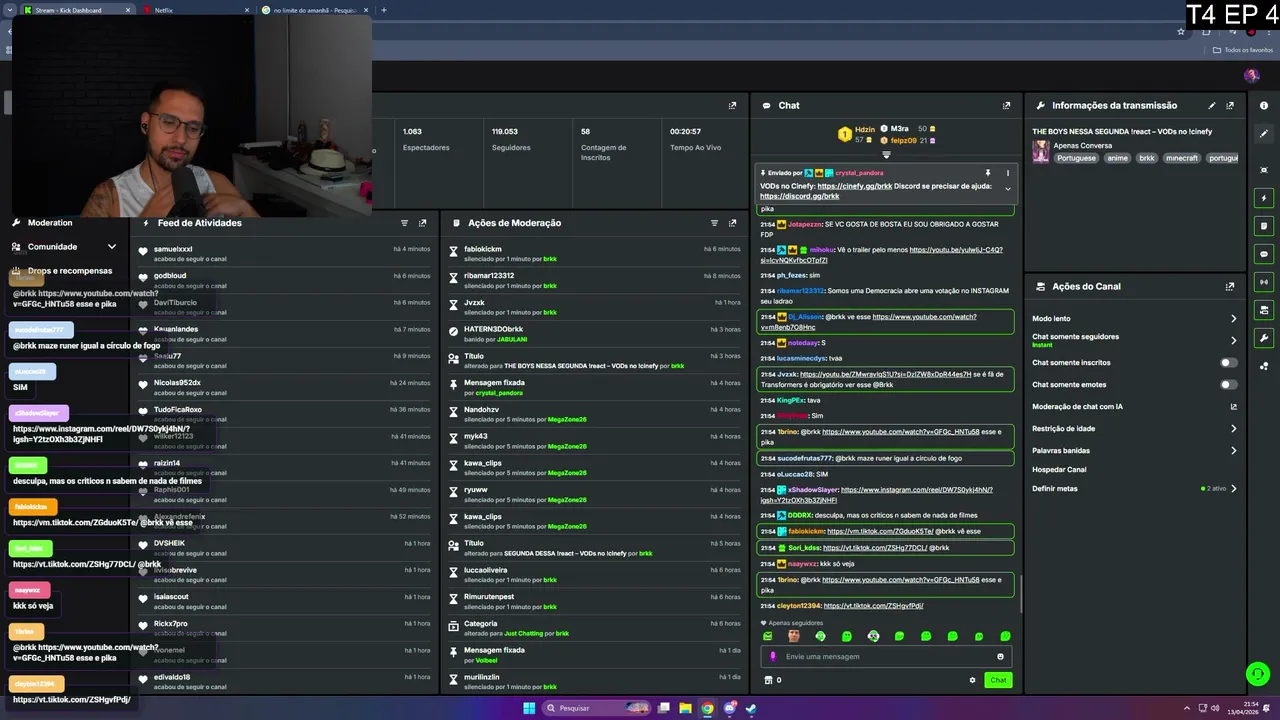Open filter for Ações de Moderação
The width and height of the screenshot is (1280, 720).
click(714, 223)
